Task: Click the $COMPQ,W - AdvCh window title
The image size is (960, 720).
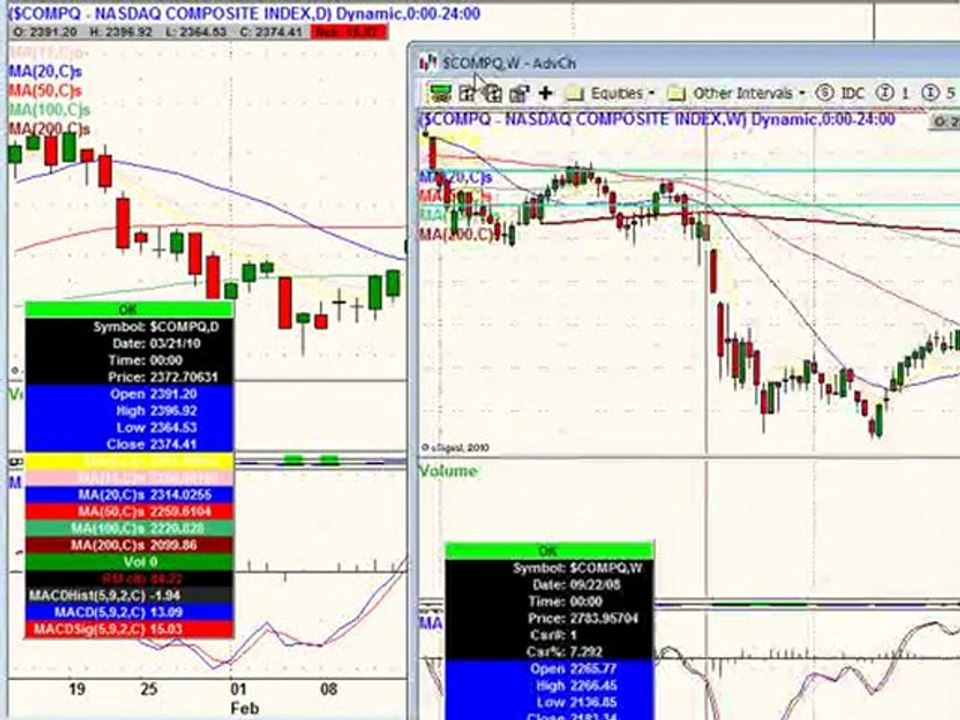Action: 509,62
